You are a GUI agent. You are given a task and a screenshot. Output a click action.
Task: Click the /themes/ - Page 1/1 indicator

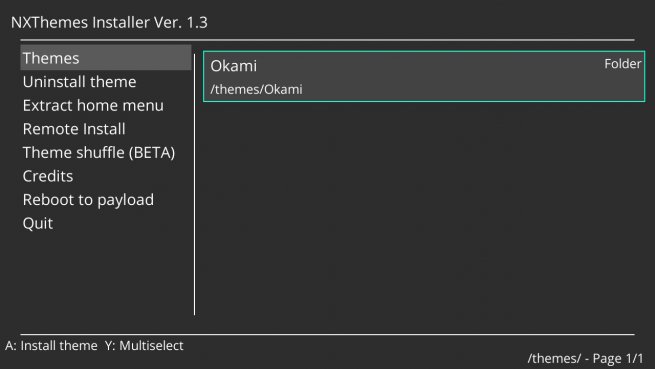pos(585,359)
